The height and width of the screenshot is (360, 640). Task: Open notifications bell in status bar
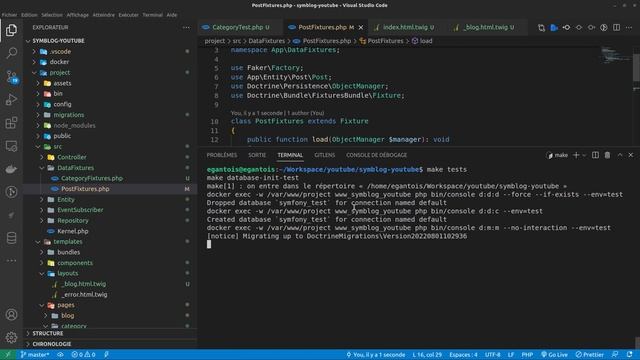pos(629,355)
